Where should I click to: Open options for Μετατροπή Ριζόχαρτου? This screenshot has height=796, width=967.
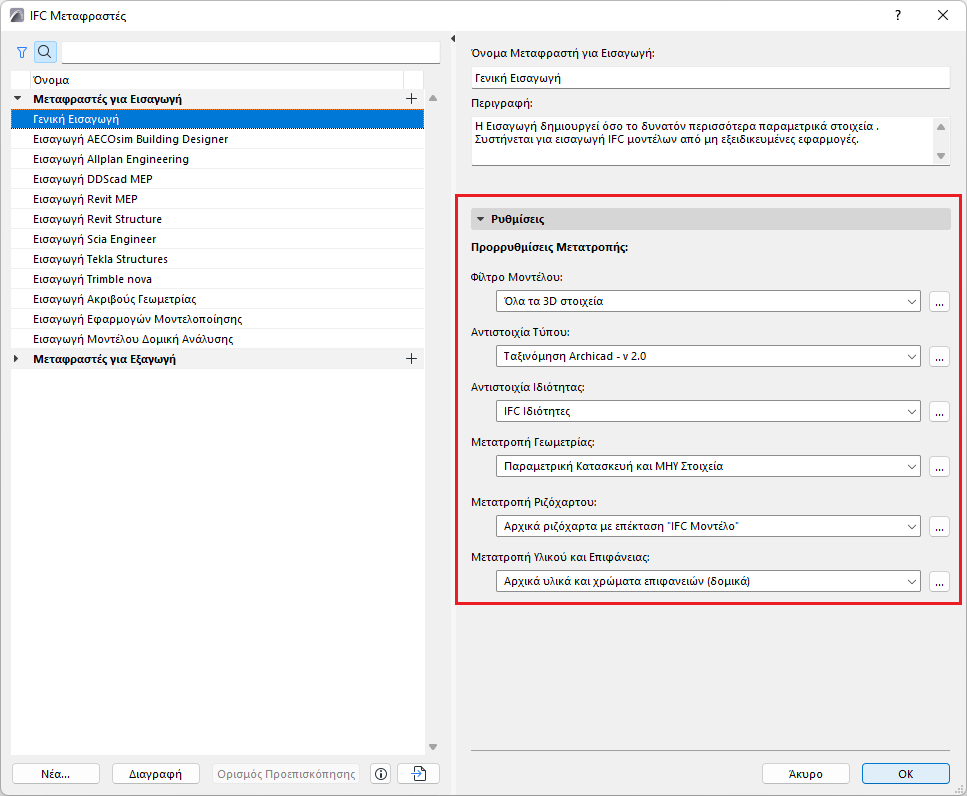click(939, 527)
